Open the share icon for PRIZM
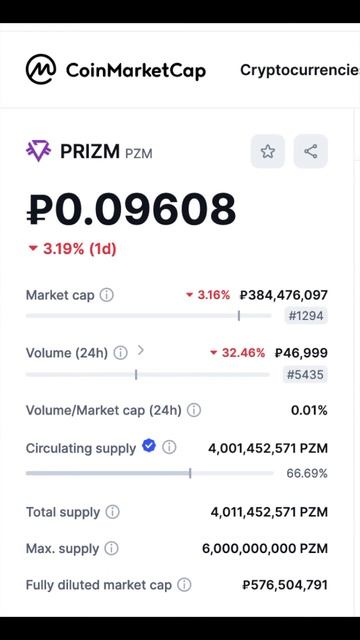The height and width of the screenshot is (640, 360). (311, 151)
